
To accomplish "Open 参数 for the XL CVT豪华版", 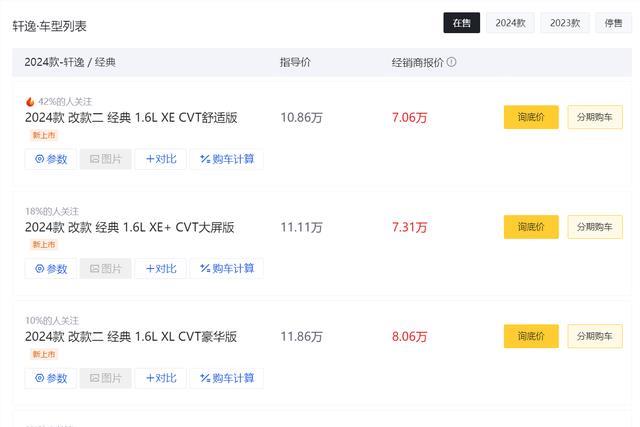I will pyautogui.click(x=51, y=378).
